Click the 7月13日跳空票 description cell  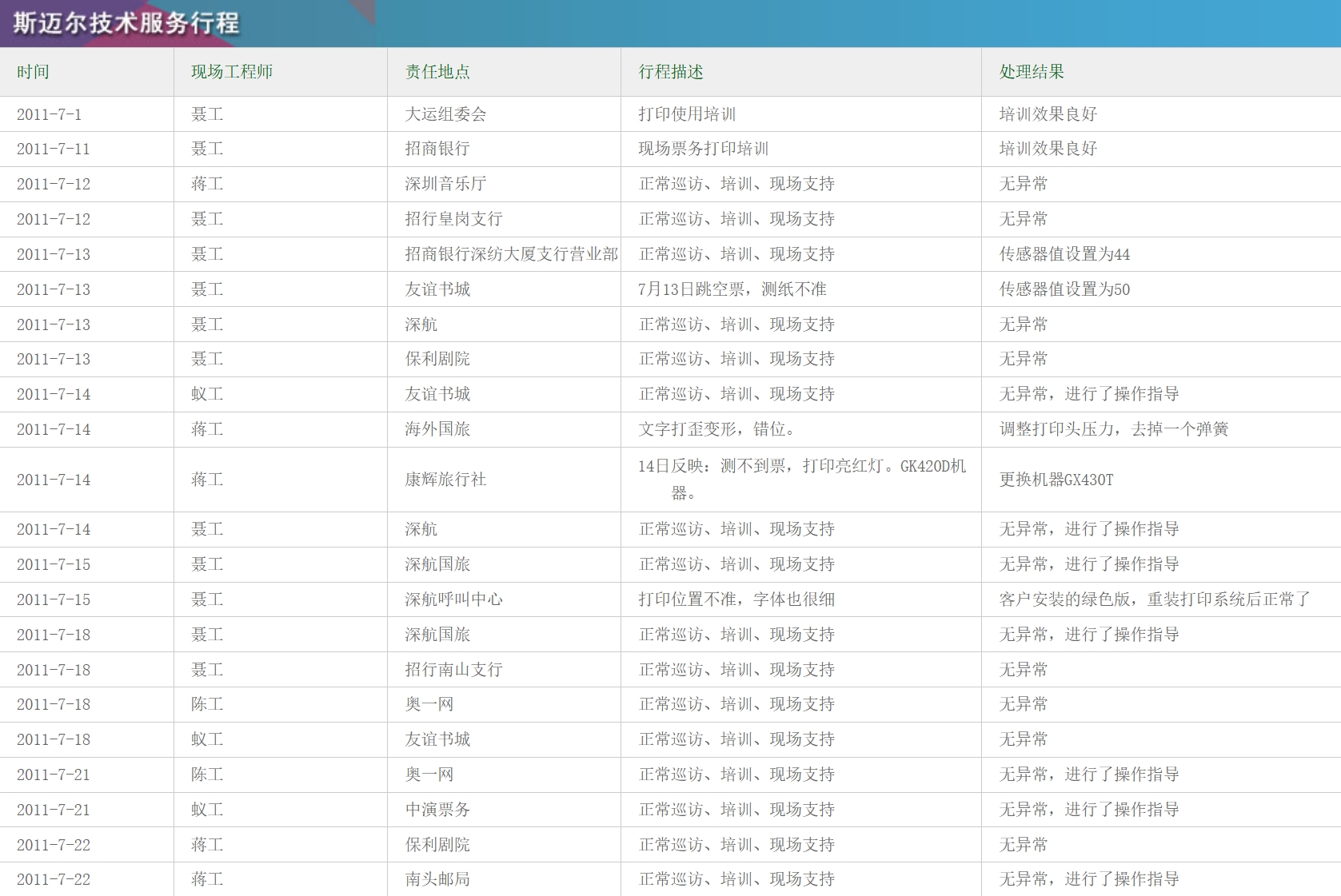732,289
